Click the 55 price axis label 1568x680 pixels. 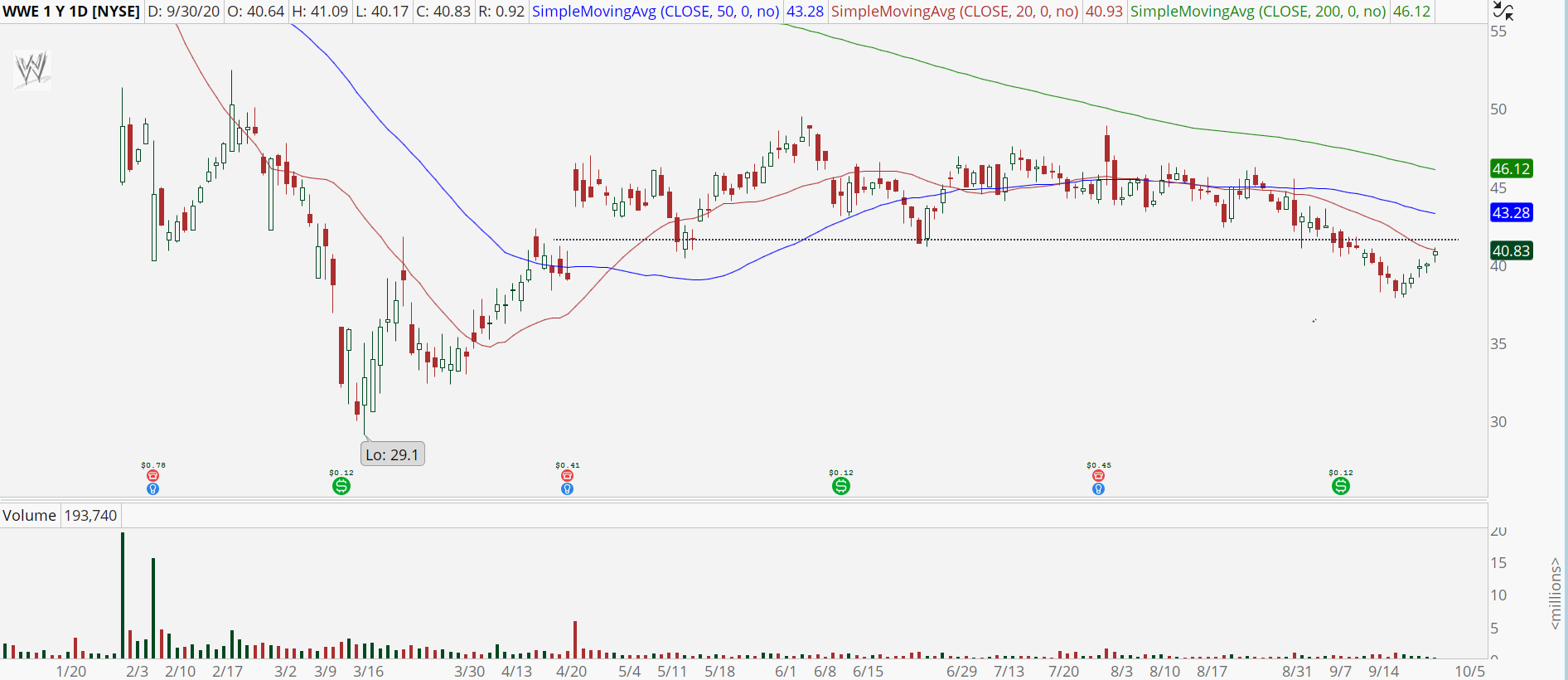pyautogui.click(x=1498, y=32)
